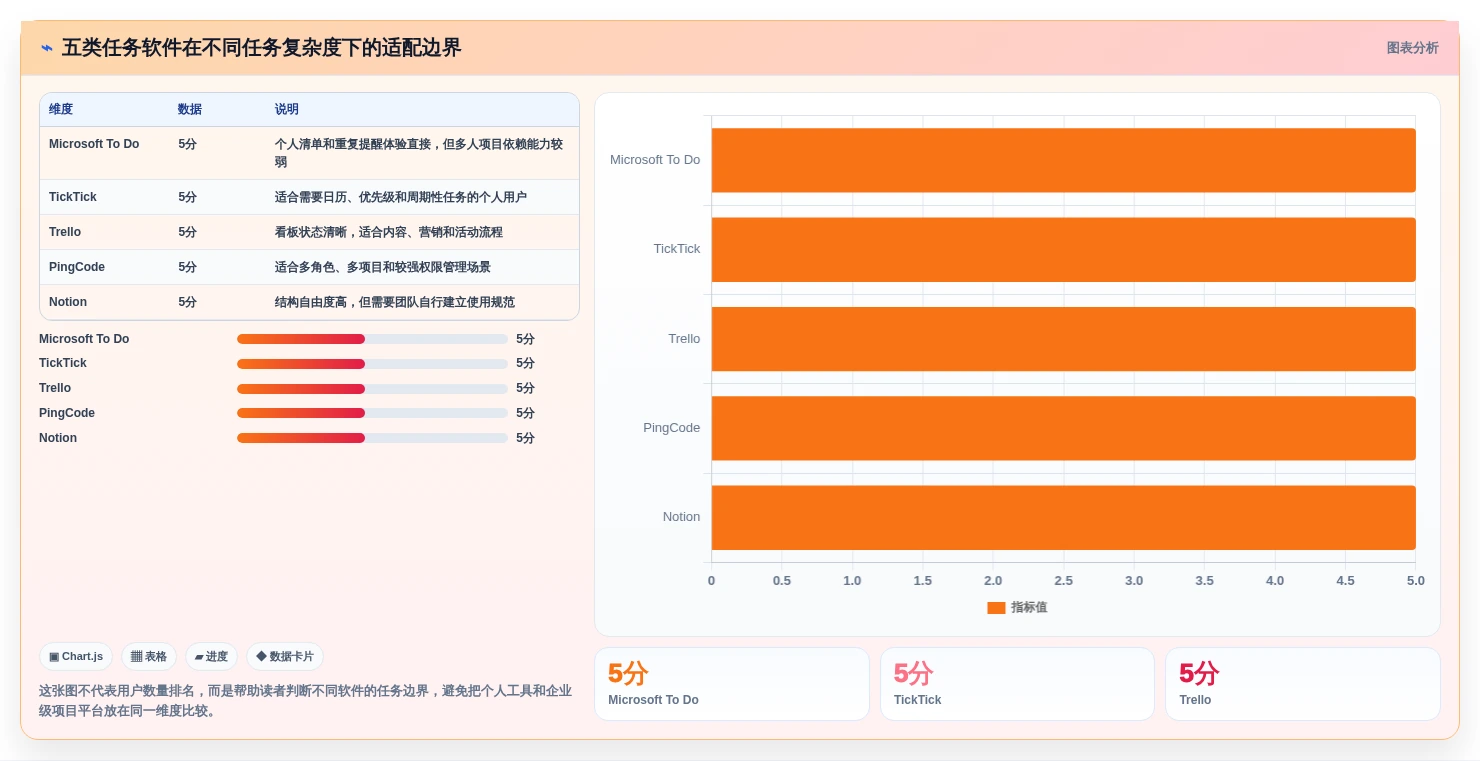Click the 5分 cell in PingCode table row
1480x761 pixels.
[x=188, y=267]
